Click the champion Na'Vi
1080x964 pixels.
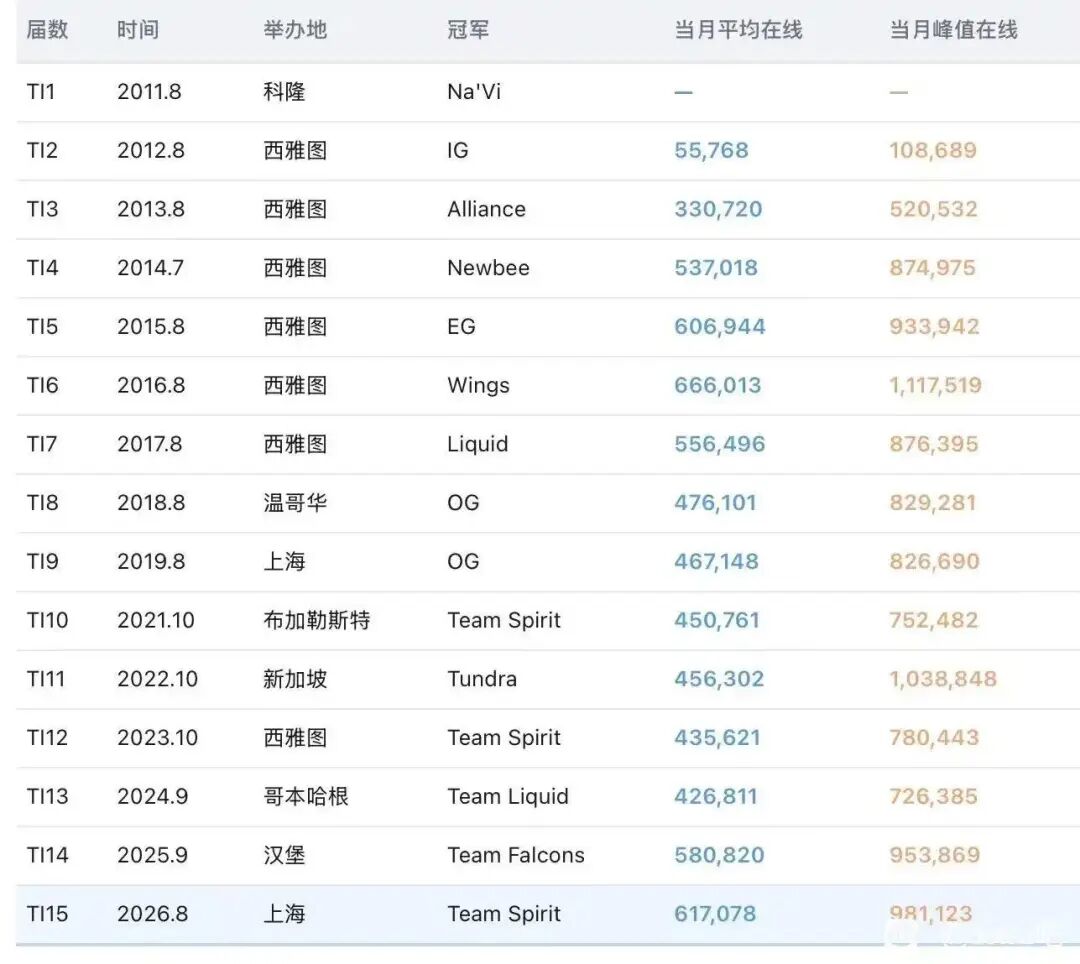point(474,92)
